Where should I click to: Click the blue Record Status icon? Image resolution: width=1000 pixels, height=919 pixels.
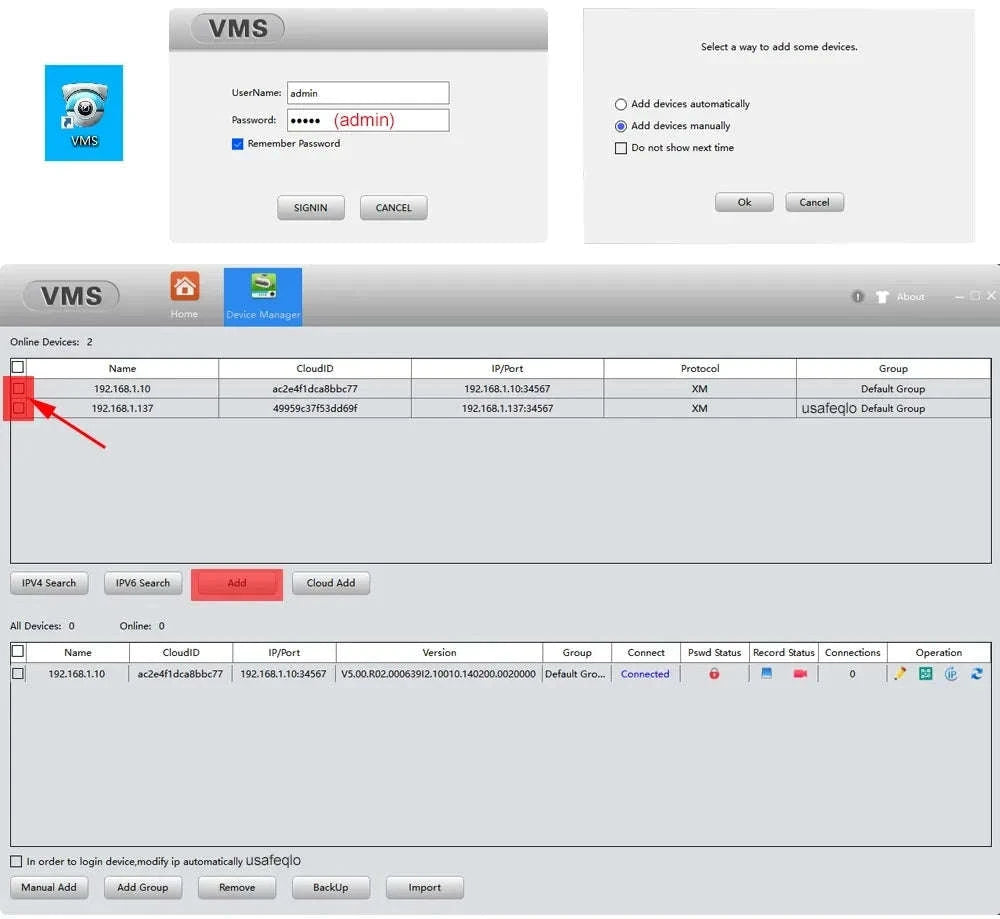coord(767,673)
